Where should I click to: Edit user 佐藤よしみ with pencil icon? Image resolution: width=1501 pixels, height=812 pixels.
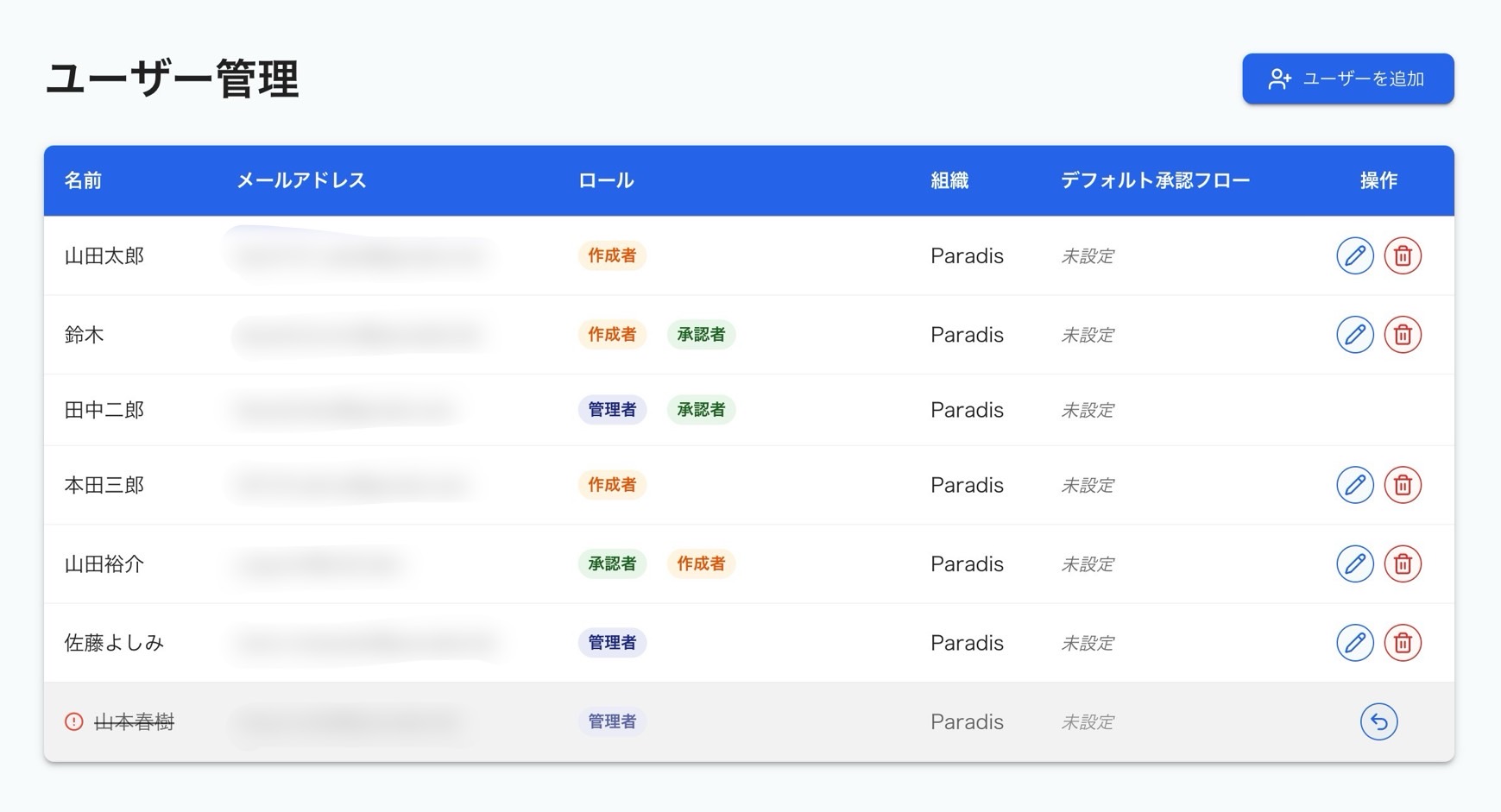pyautogui.click(x=1354, y=643)
